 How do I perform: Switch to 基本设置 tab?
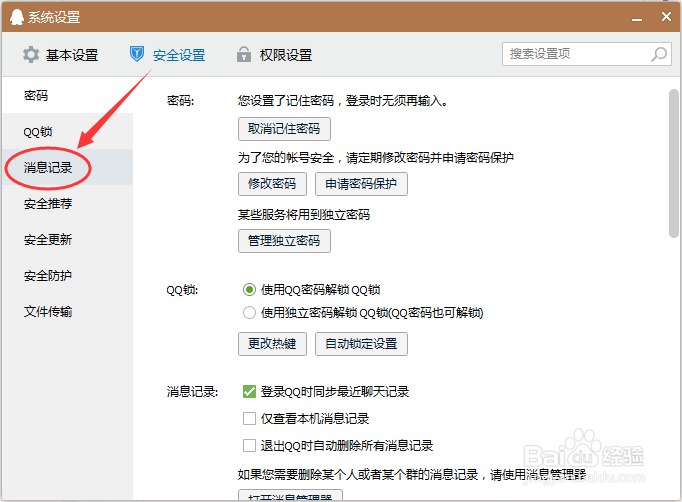(x=60, y=55)
